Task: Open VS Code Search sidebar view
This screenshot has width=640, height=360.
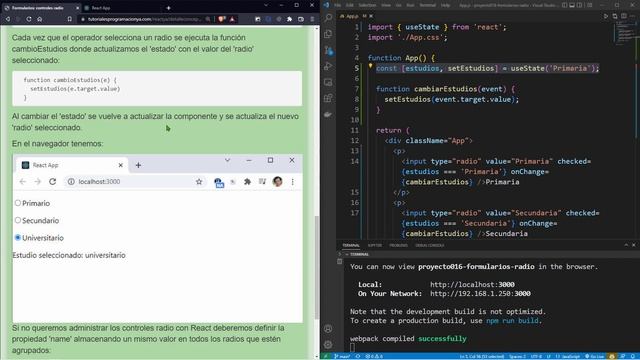Action: [328, 18]
